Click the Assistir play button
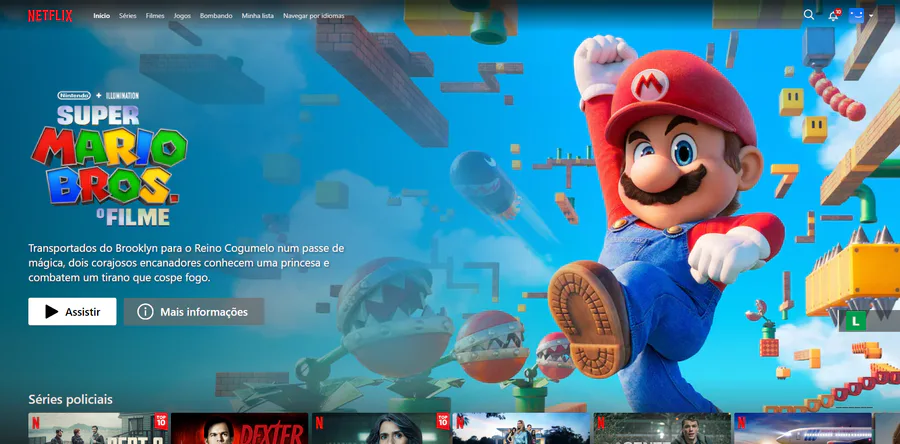 click(x=72, y=311)
